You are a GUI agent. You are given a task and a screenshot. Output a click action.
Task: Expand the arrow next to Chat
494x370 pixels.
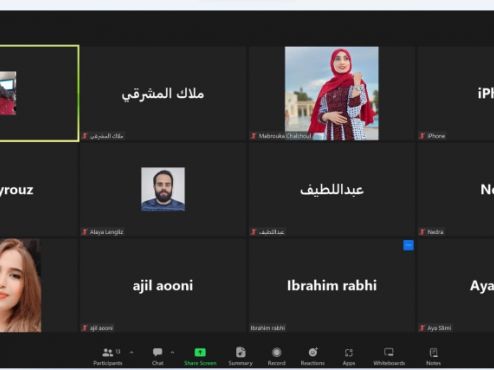[172, 352]
